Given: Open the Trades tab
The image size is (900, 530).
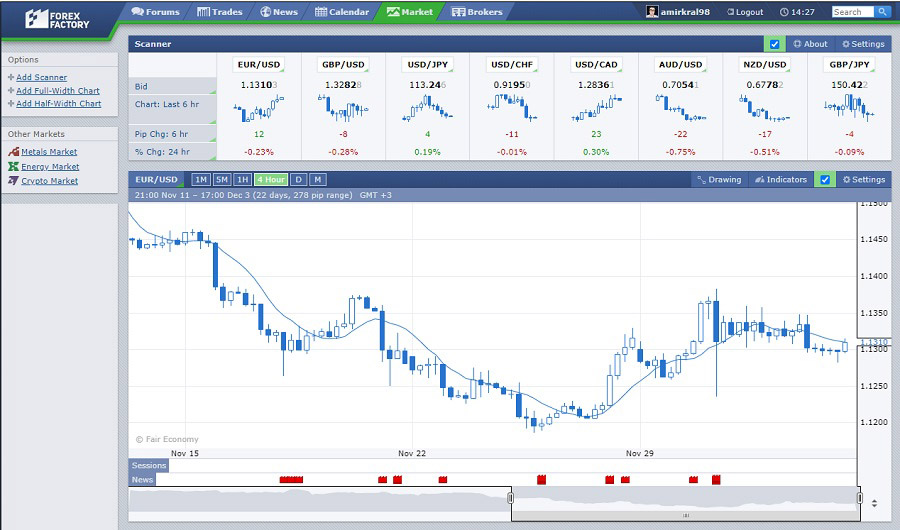Looking at the screenshot, I should point(219,11).
